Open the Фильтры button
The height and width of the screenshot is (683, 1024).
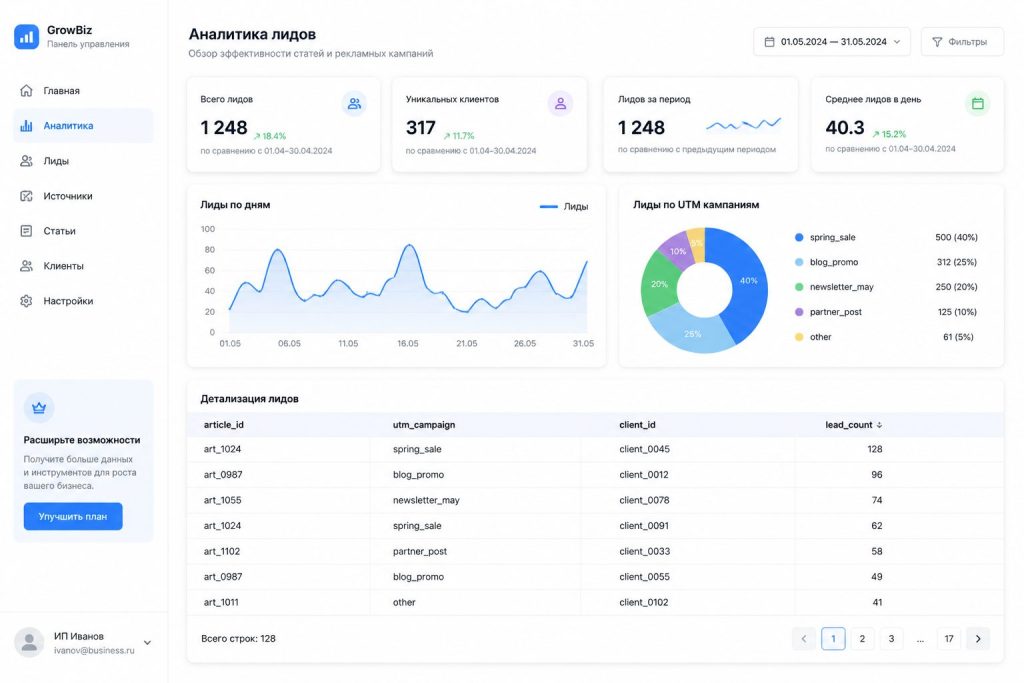point(962,42)
